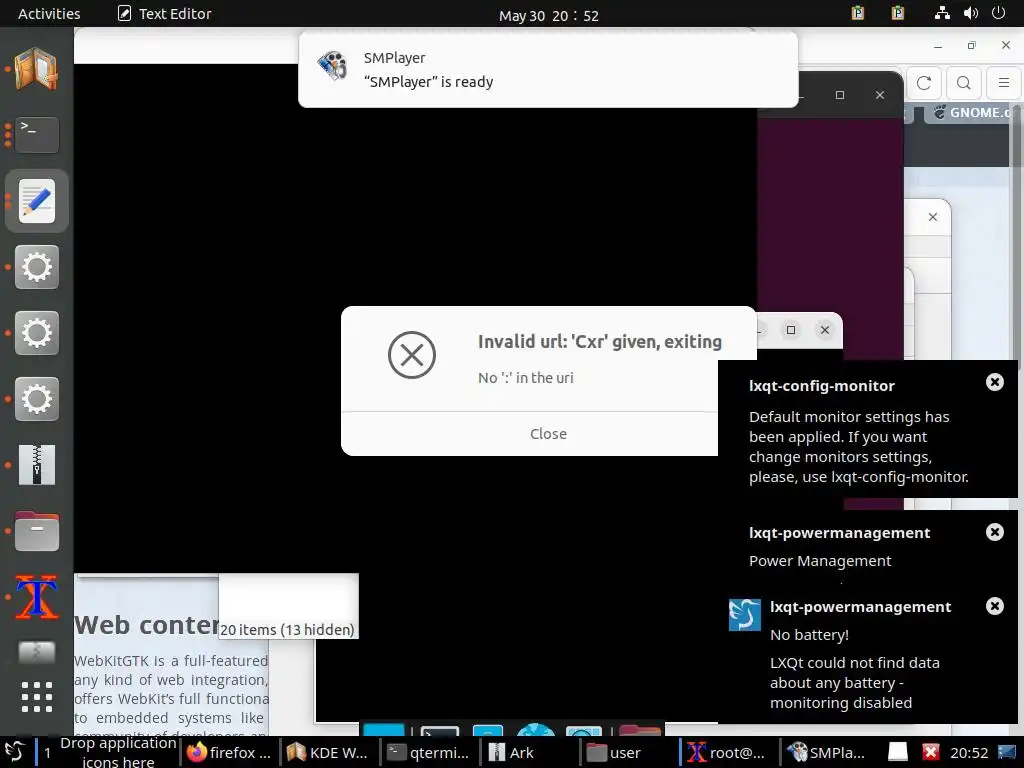This screenshot has width=1024, height=768.
Task: Open Files from the dock
Action: (x=37, y=531)
